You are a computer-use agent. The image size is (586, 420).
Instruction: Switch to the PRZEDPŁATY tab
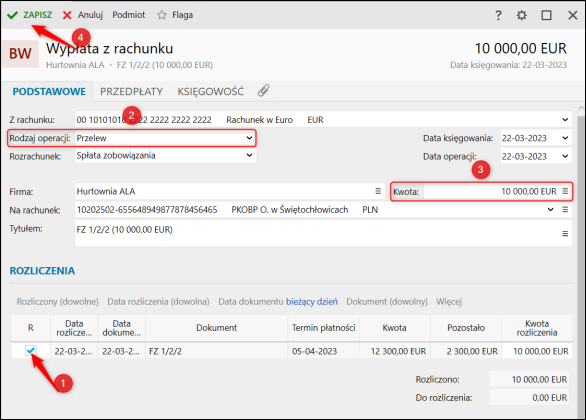pyautogui.click(x=131, y=92)
